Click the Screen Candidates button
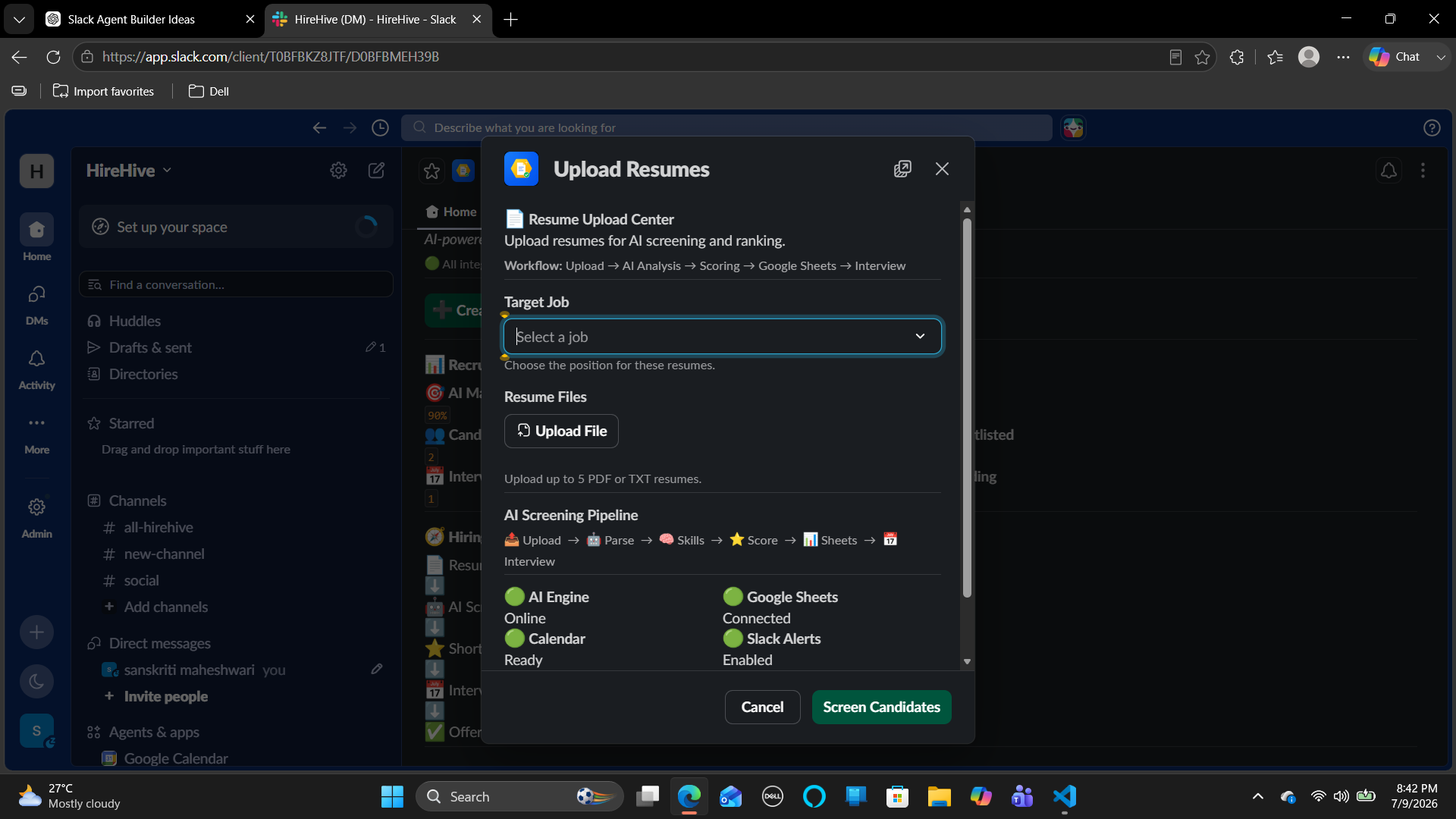 point(881,707)
